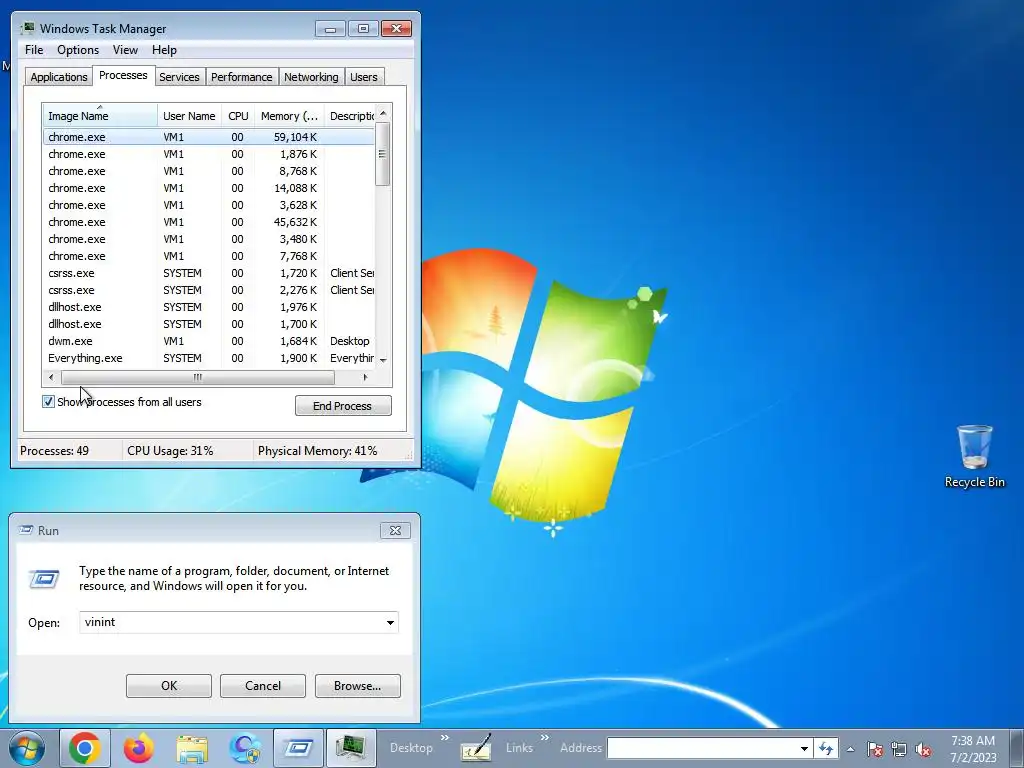Open the Options menu in Task Manager
This screenshot has height=768, width=1024.
(78, 50)
